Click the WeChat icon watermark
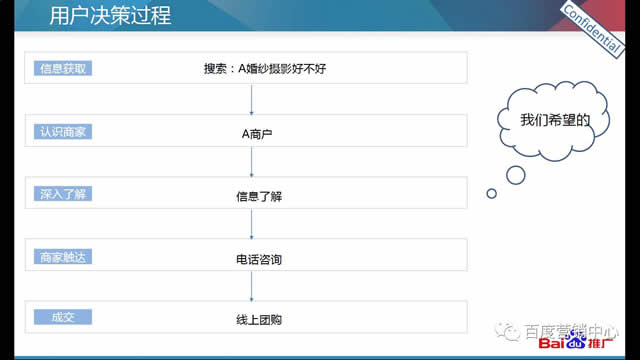640x360 pixels. point(507,331)
